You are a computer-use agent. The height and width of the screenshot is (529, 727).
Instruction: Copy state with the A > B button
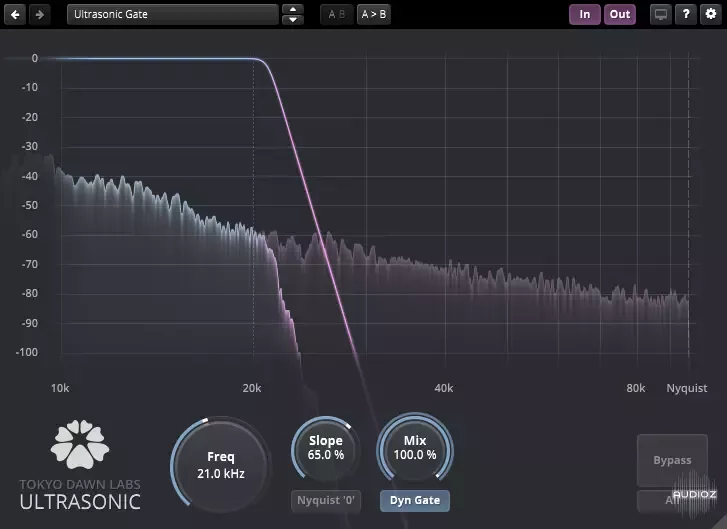[374, 14]
